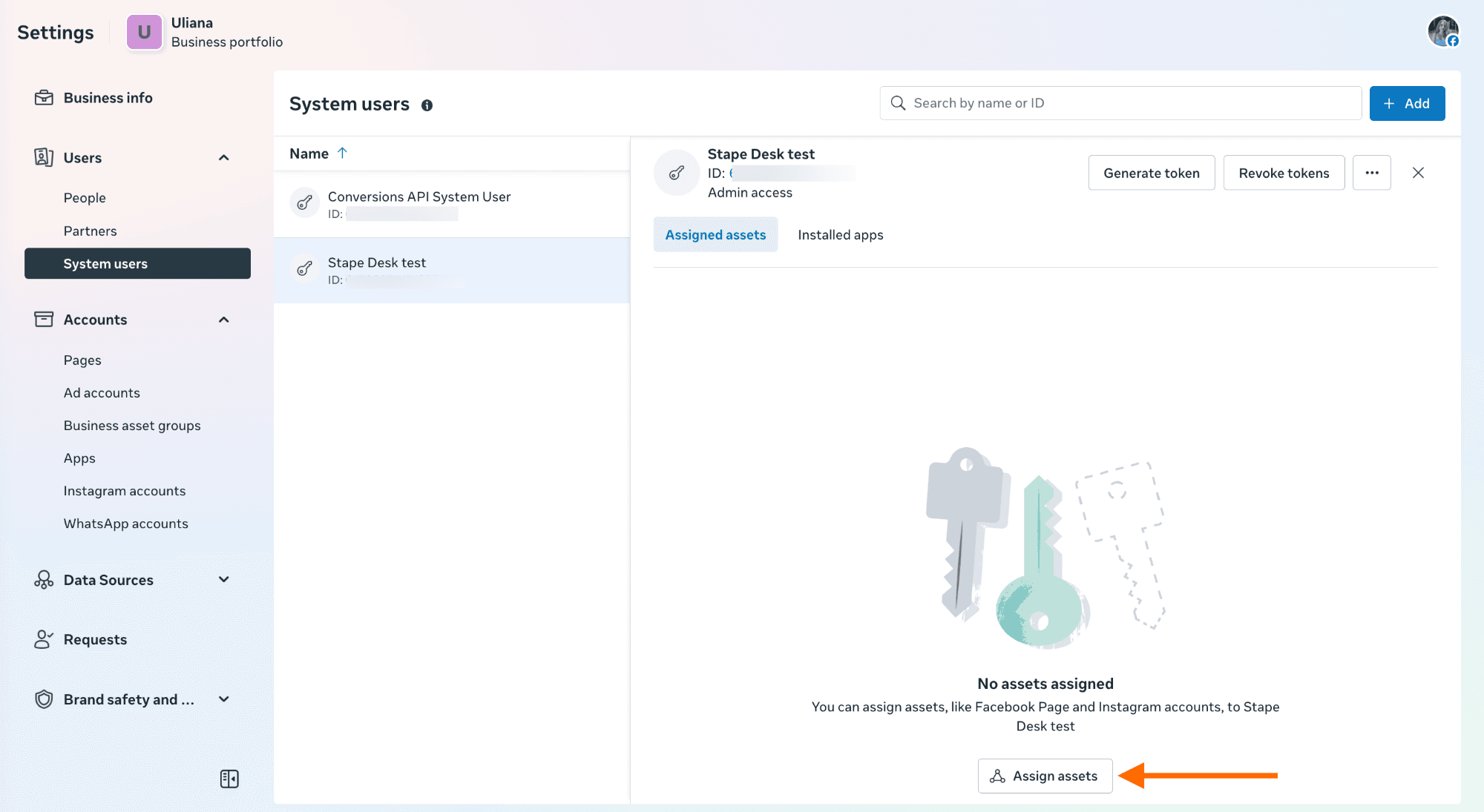Click the sidebar collapse icon at bottom left
Image resolution: width=1484 pixels, height=812 pixels.
click(x=229, y=778)
